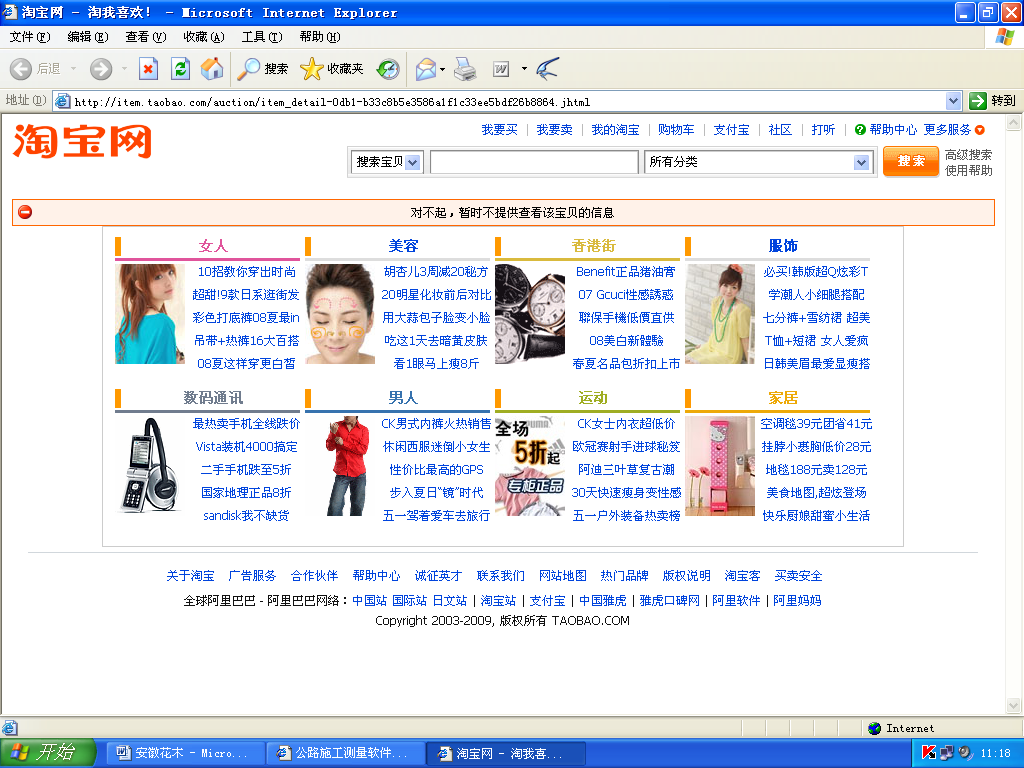
Task: Click the Search magnifier toolbar button
Action: pos(263,69)
